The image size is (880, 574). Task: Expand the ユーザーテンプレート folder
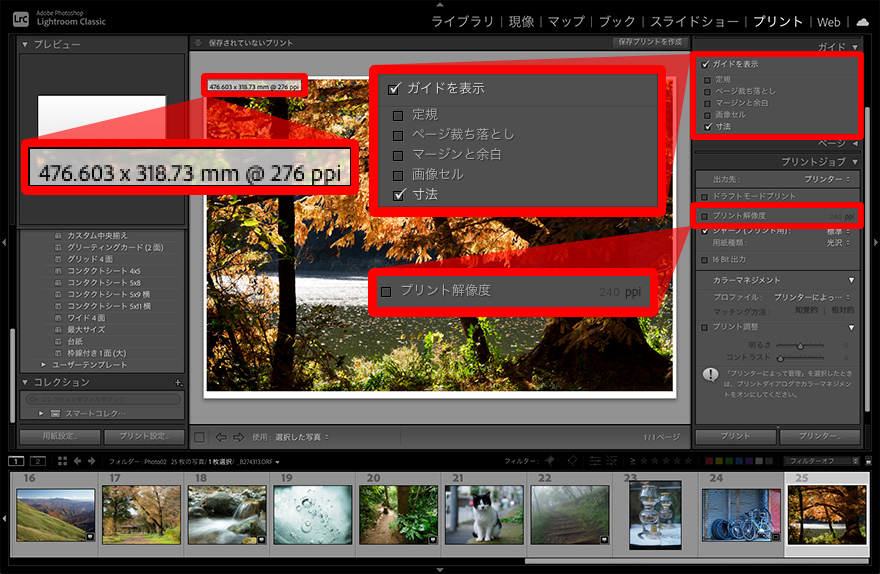43,364
